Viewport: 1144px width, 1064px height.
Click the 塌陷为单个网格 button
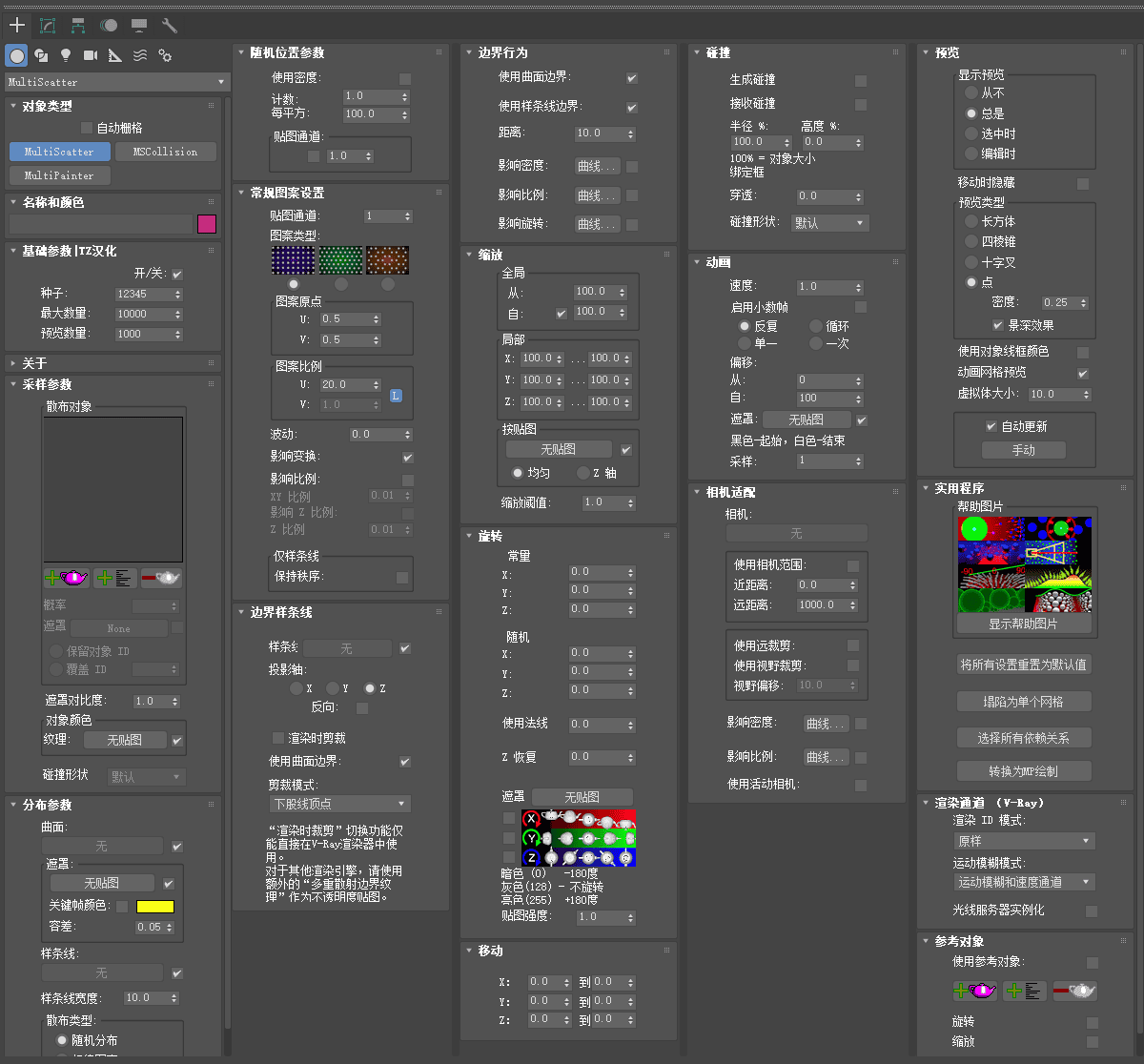(1024, 701)
